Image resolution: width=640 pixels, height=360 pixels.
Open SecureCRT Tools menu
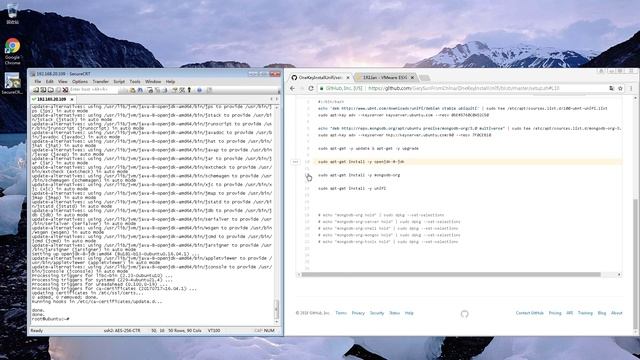point(135,82)
